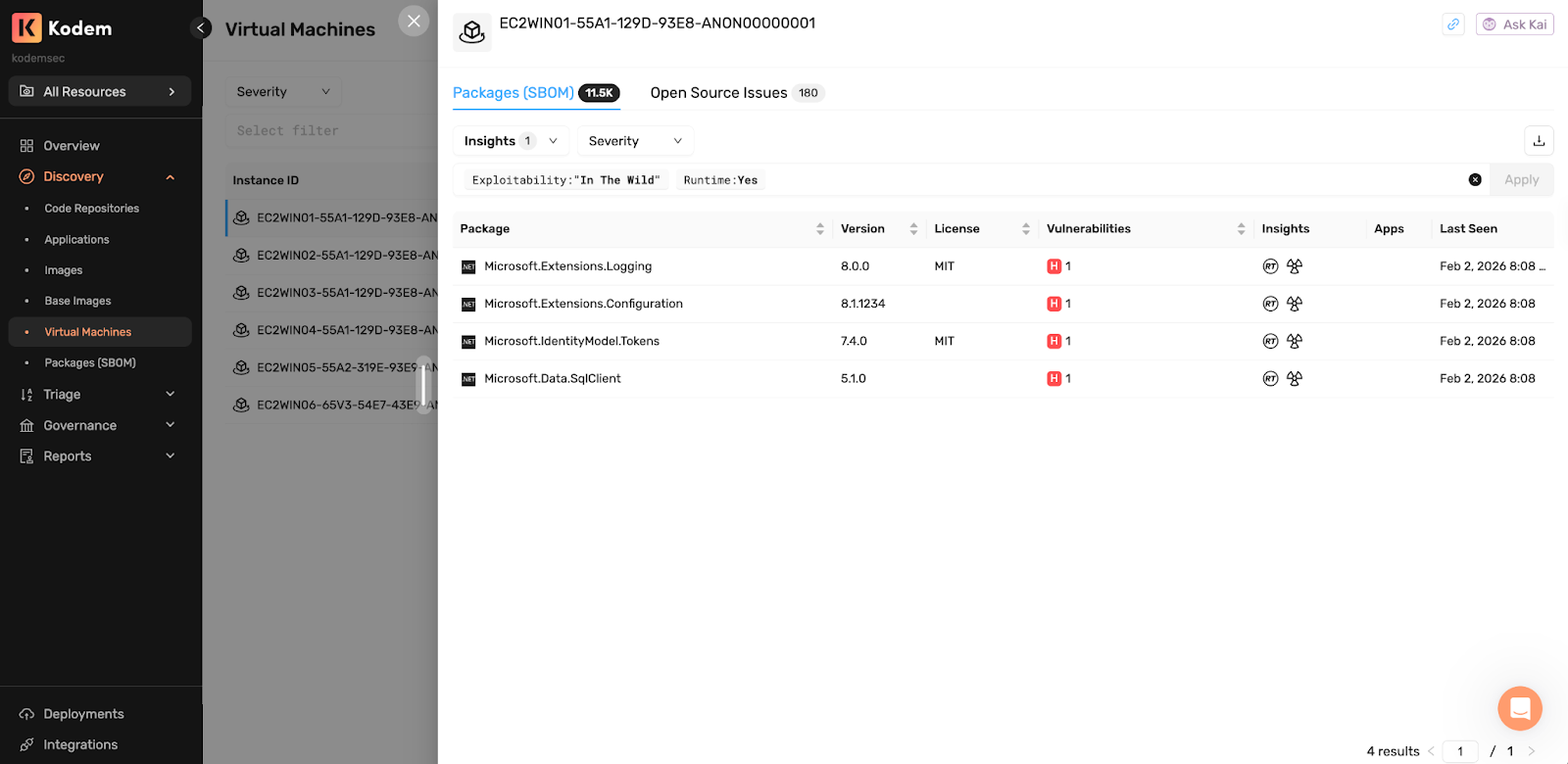Open Microsoft.Extensions.Logging package row
The width and height of the screenshot is (1568, 764).
pyautogui.click(x=1003, y=266)
